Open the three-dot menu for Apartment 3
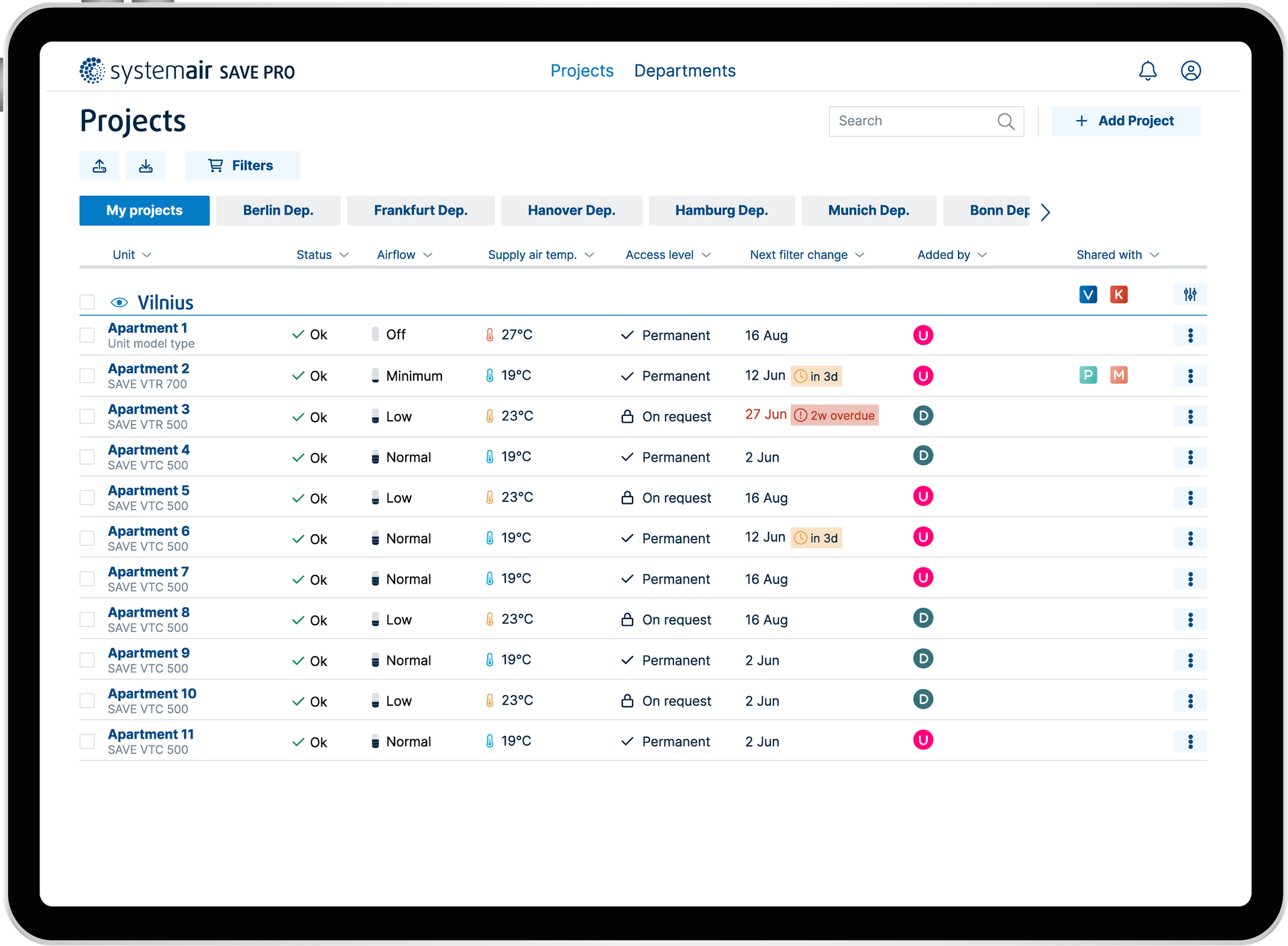The height and width of the screenshot is (946, 1288). 1190,417
